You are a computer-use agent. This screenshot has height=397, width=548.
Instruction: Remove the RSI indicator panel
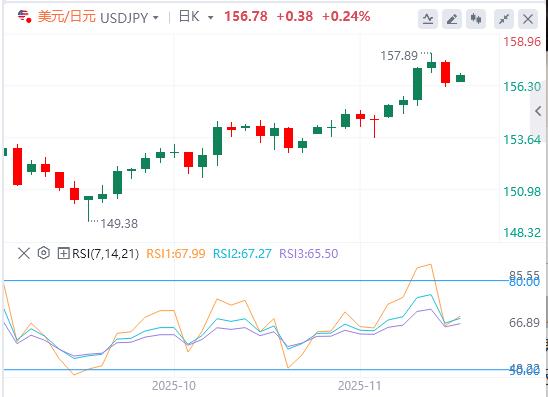(24, 253)
